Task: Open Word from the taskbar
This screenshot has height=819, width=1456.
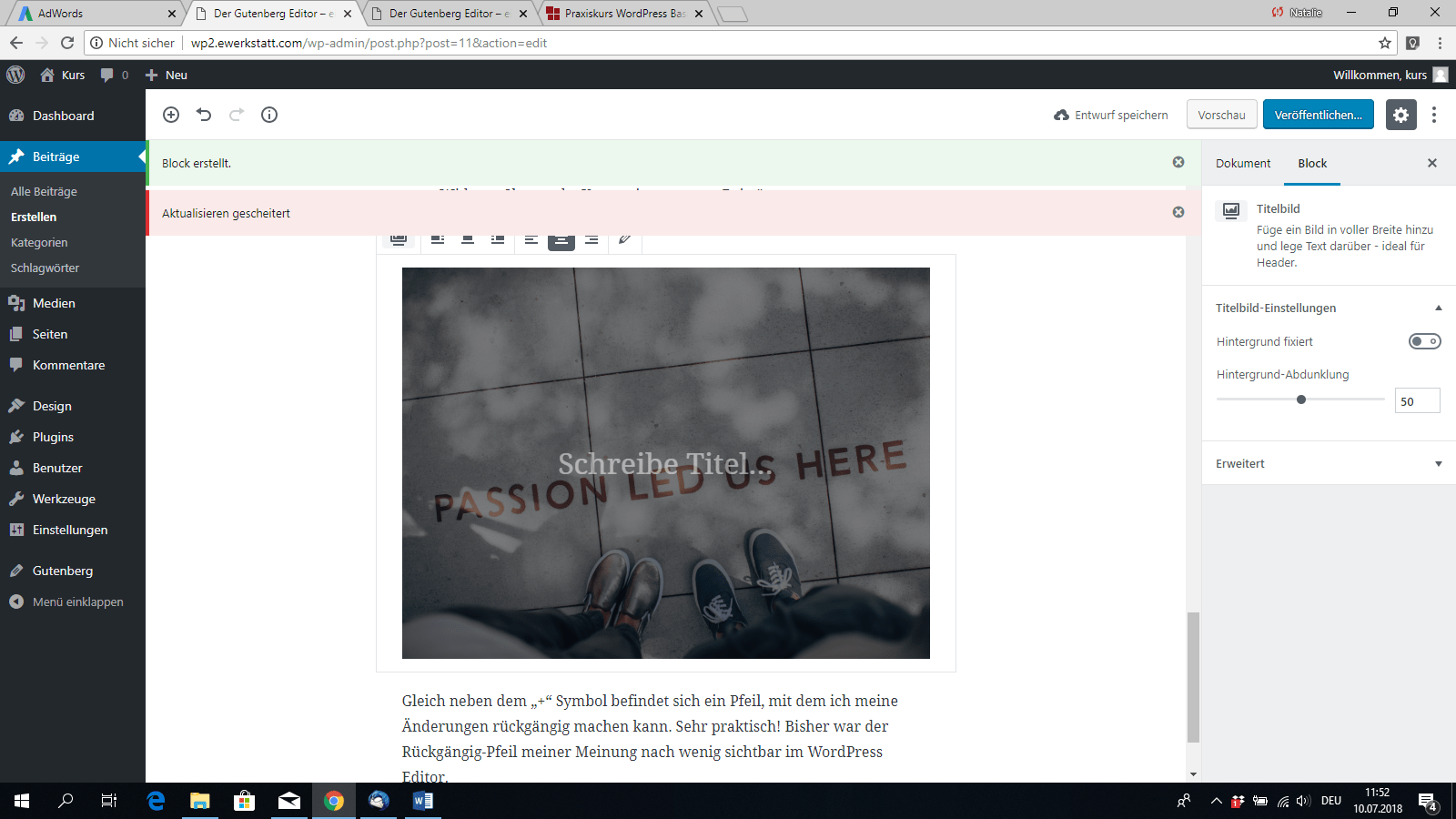Action: point(422,801)
